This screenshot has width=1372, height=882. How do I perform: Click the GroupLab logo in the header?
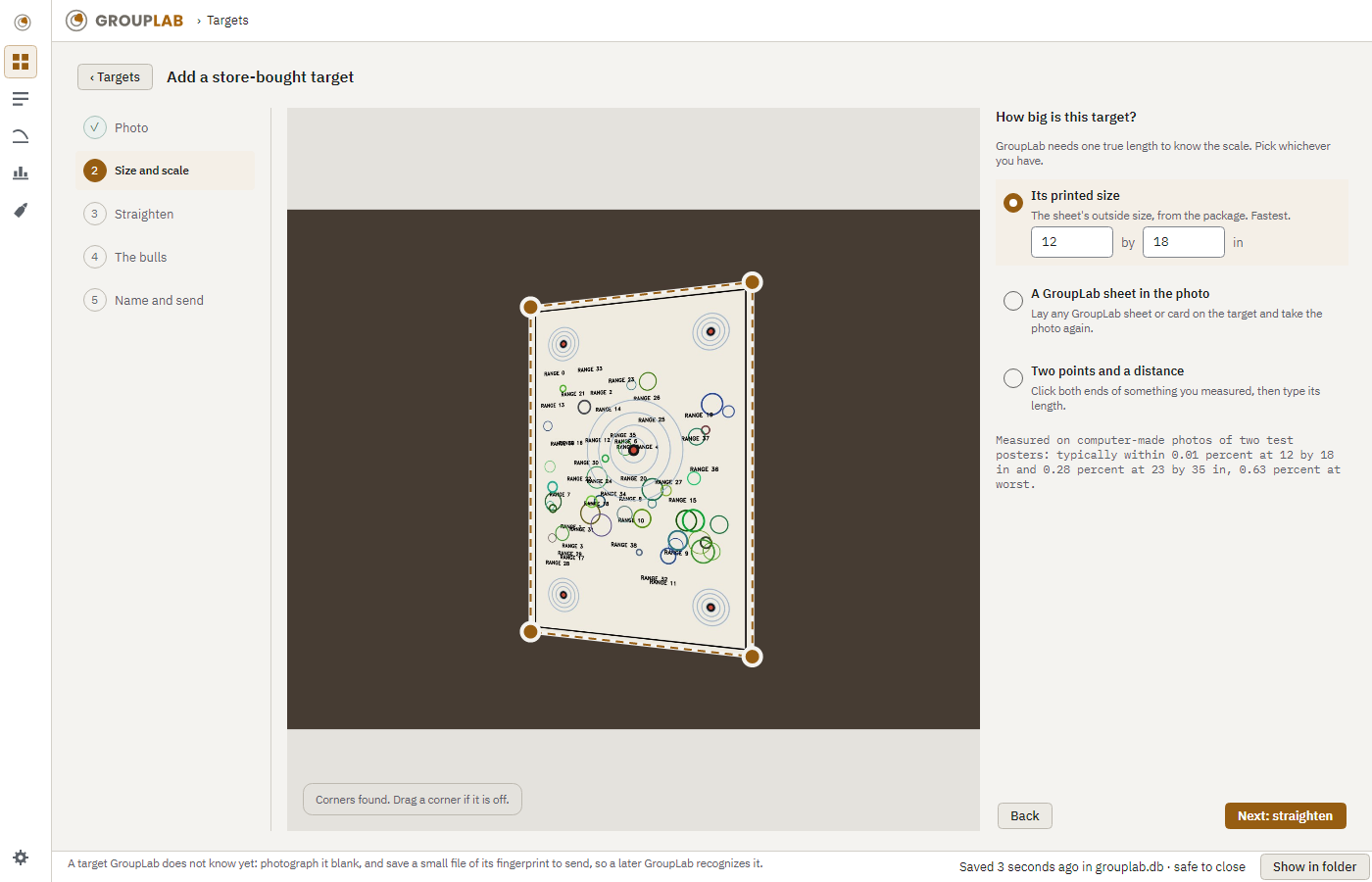tap(124, 21)
